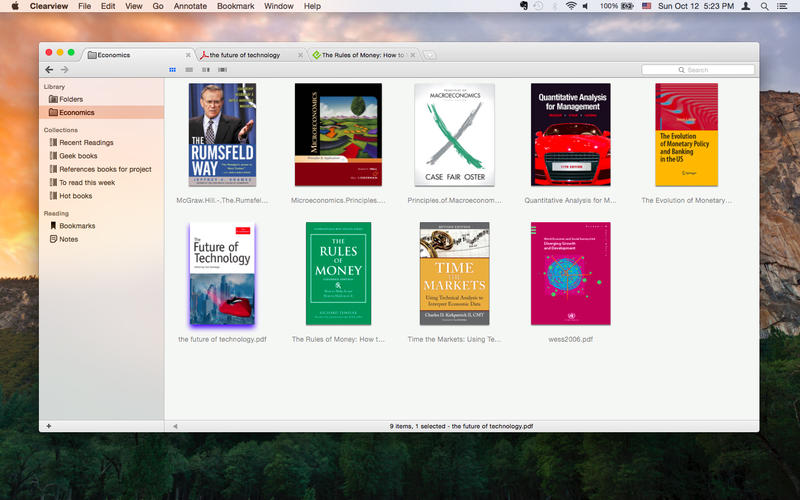Collapse sidebar using bottom triangle
The image size is (800, 500).
click(x=175, y=426)
